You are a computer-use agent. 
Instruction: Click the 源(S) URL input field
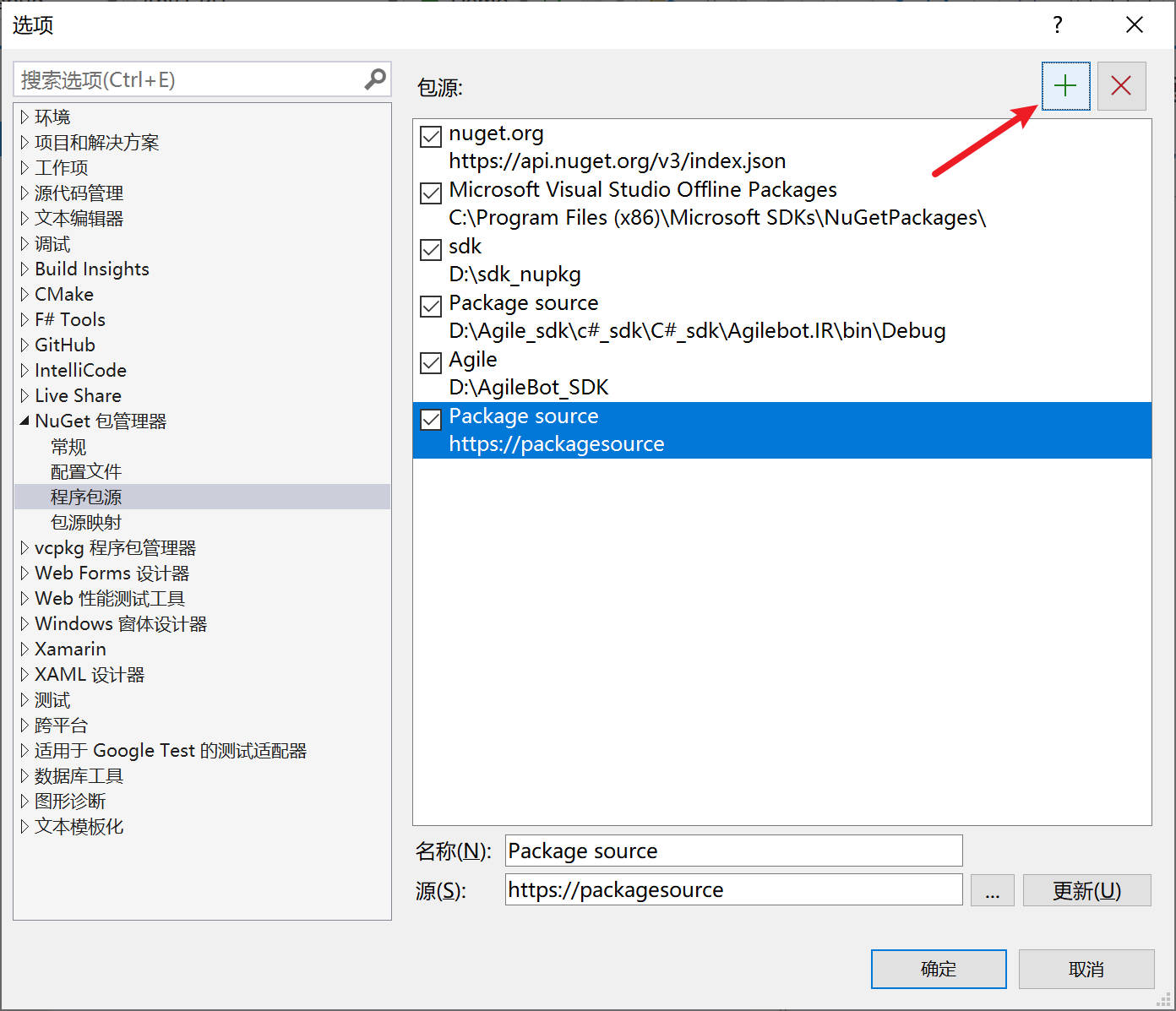733,889
